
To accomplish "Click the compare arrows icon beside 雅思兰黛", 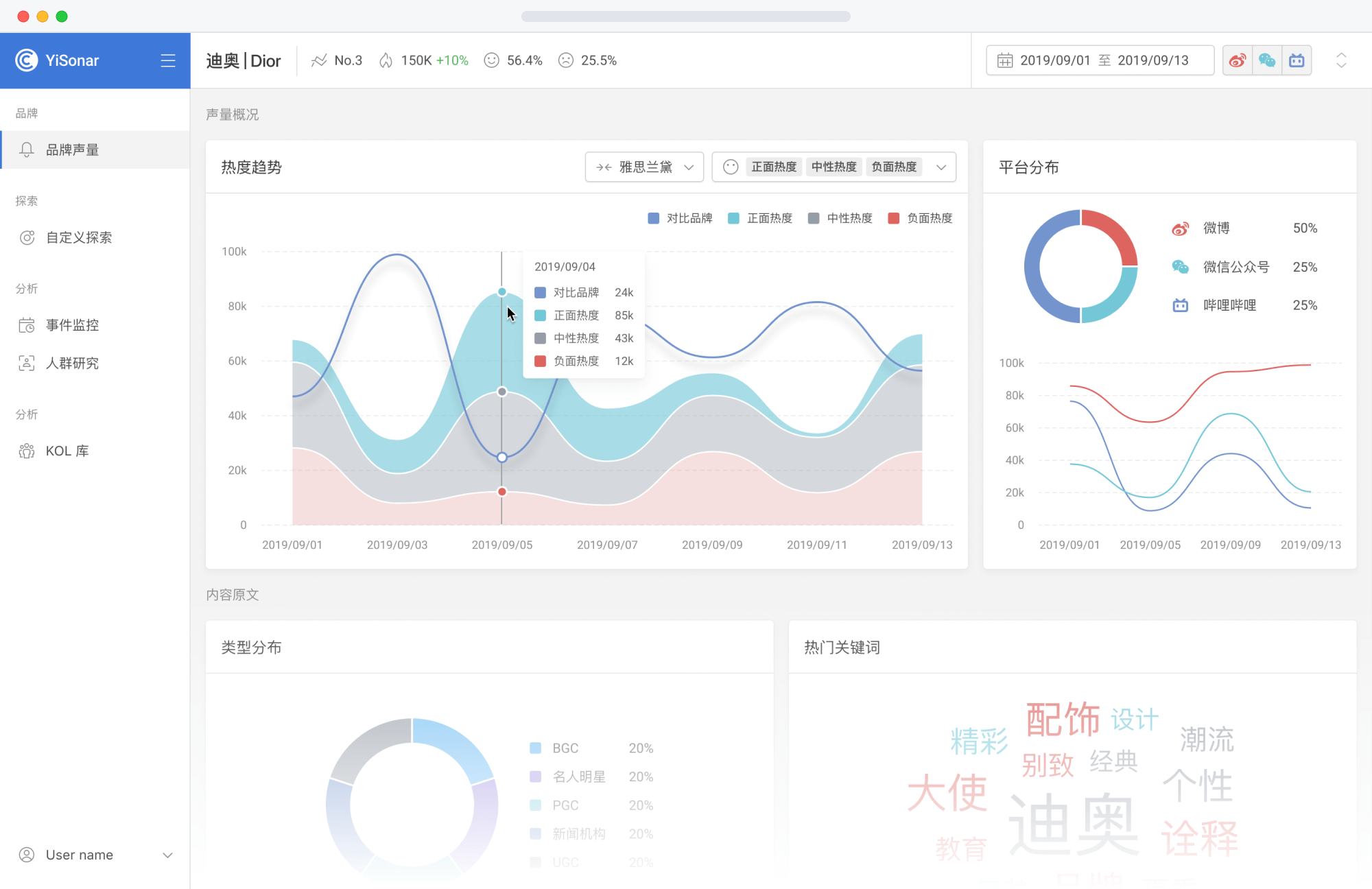I will 604,167.
